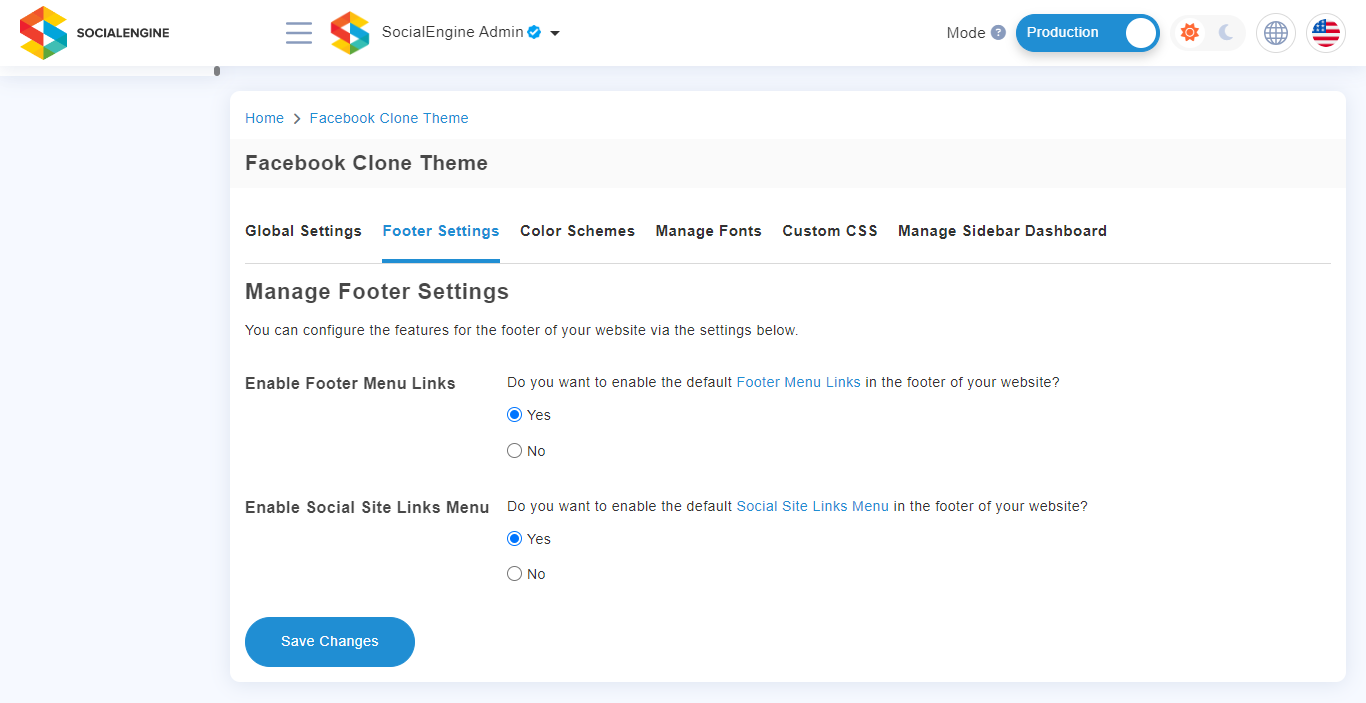
Task: Select Yes for Enable Footer Menu Links
Action: pos(515,415)
